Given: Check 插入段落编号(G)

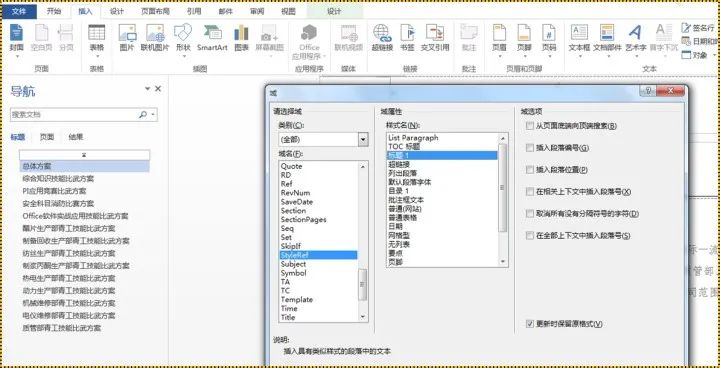Looking at the screenshot, I should click(530, 147).
